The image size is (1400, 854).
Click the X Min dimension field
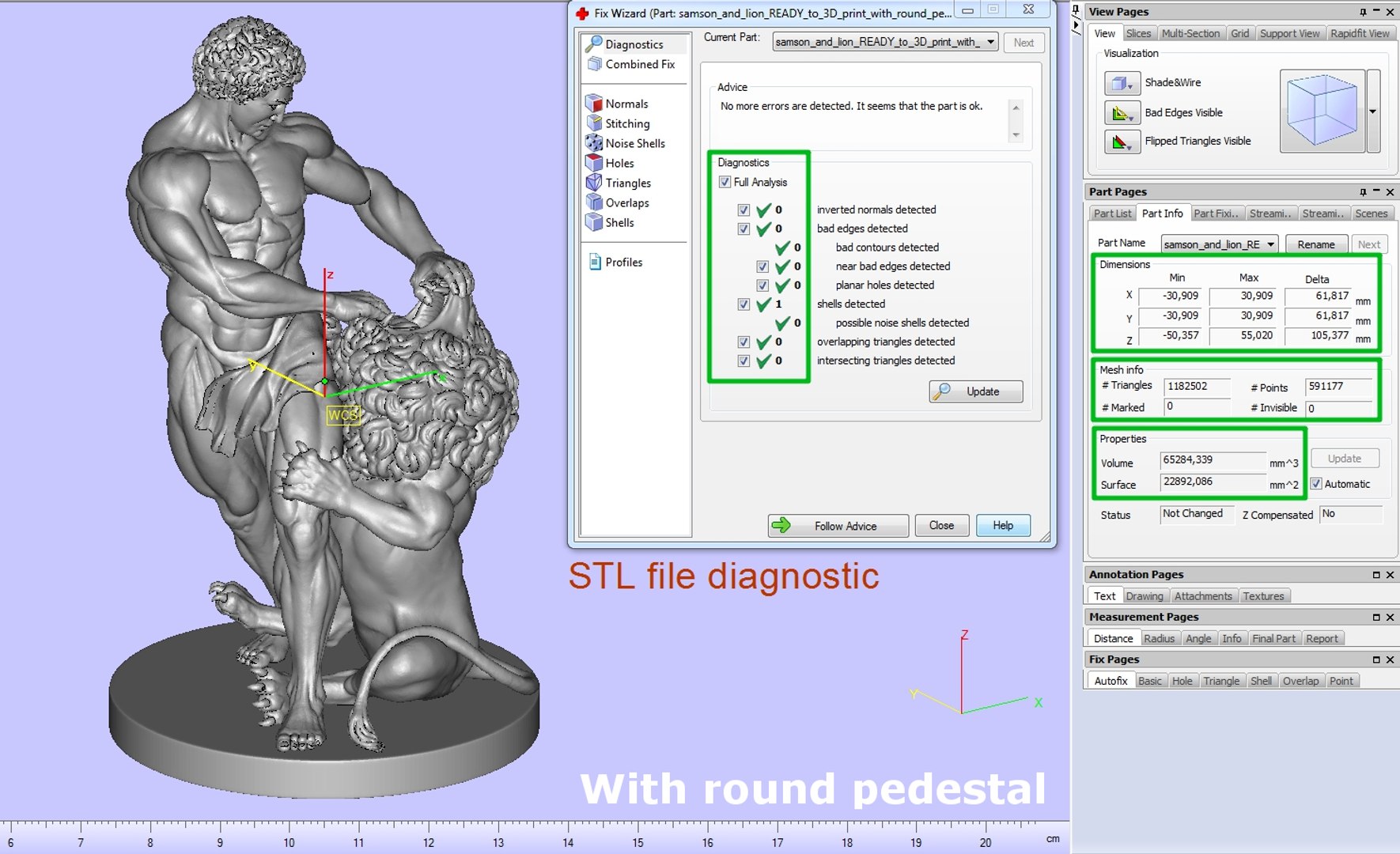pos(1170,296)
